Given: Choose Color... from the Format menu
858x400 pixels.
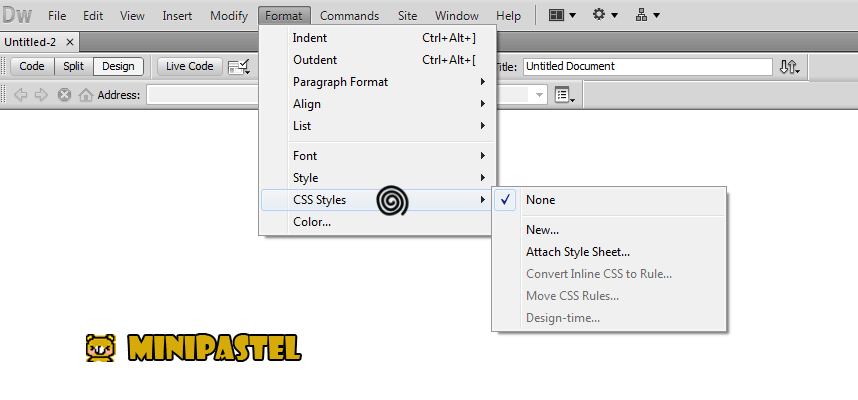Looking at the screenshot, I should (378, 222).
